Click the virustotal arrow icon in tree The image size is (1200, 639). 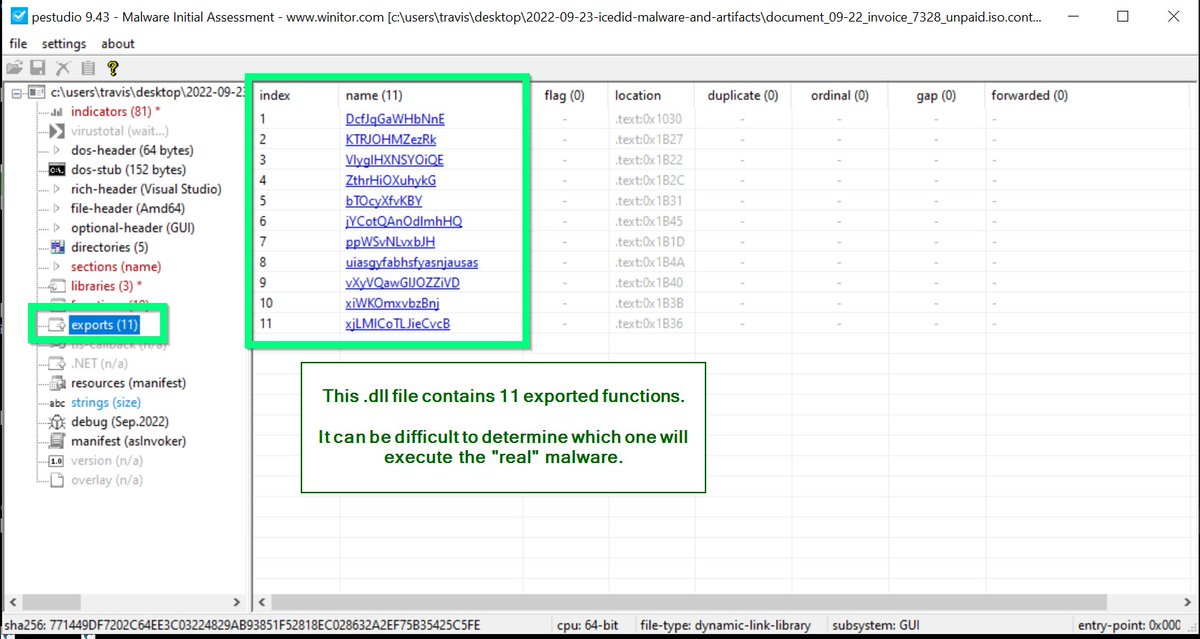(x=57, y=131)
